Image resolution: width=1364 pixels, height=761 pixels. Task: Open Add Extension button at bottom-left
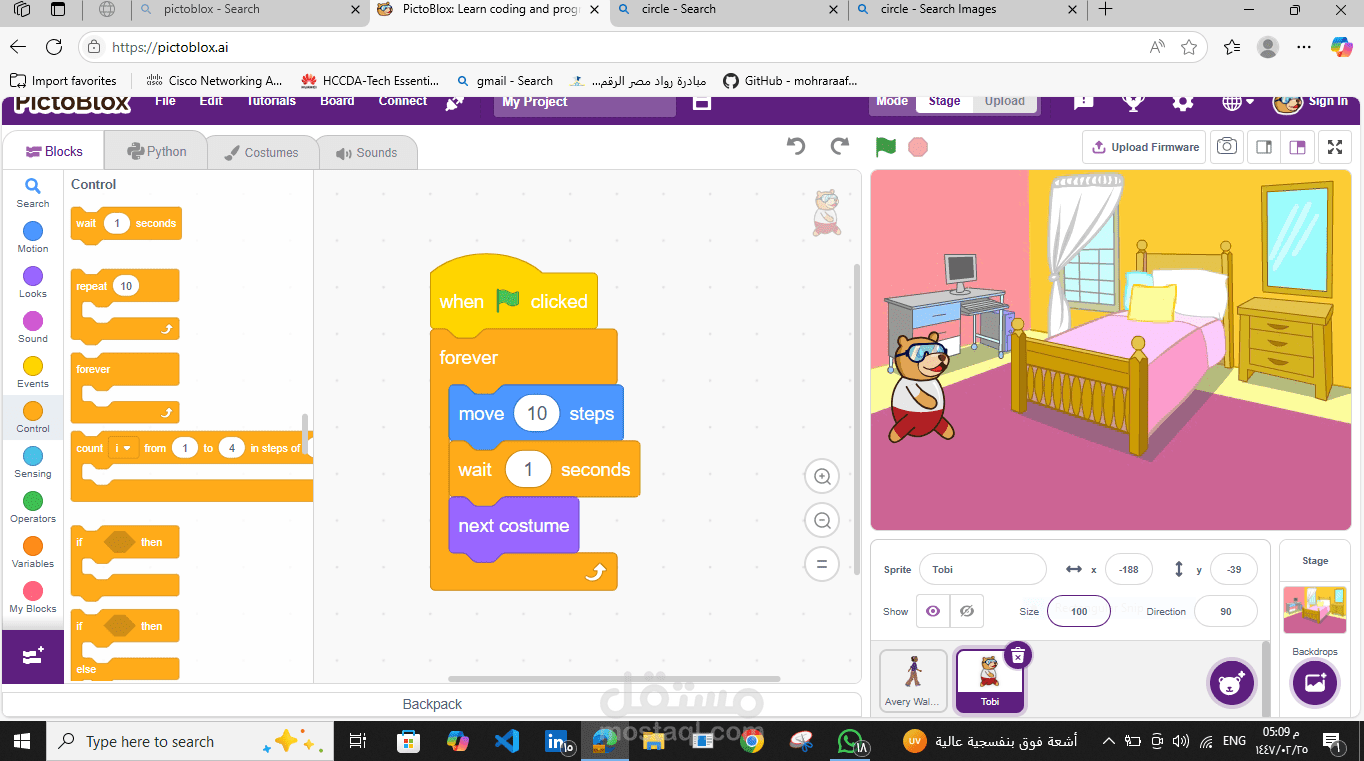(33, 656)
